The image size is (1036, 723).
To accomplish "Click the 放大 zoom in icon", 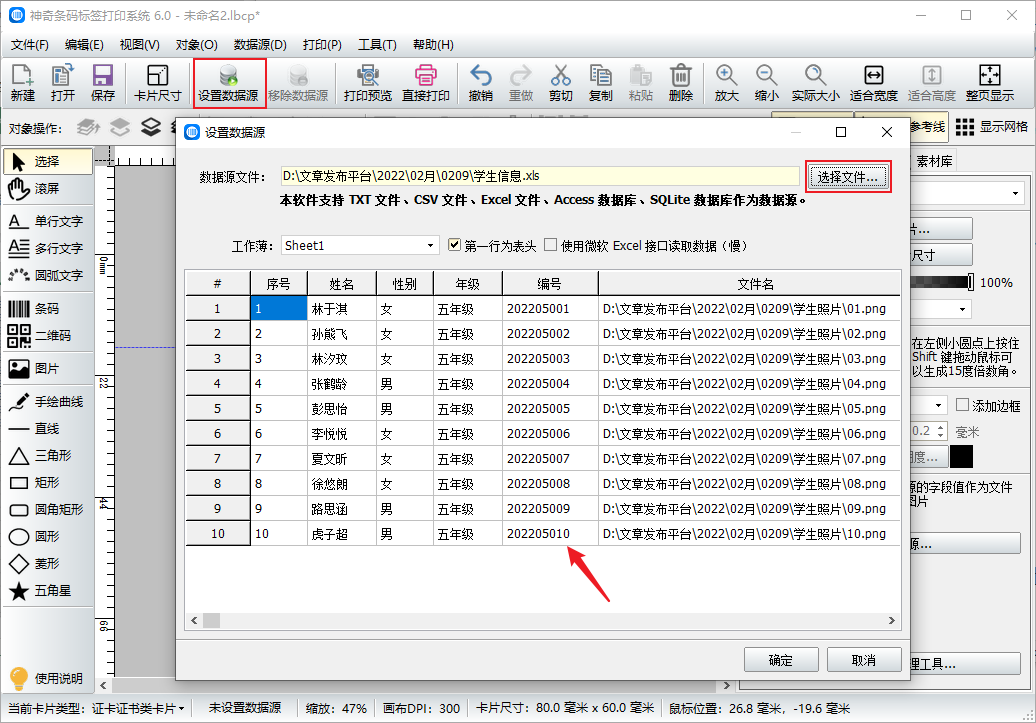I will (x=726, y=76).
